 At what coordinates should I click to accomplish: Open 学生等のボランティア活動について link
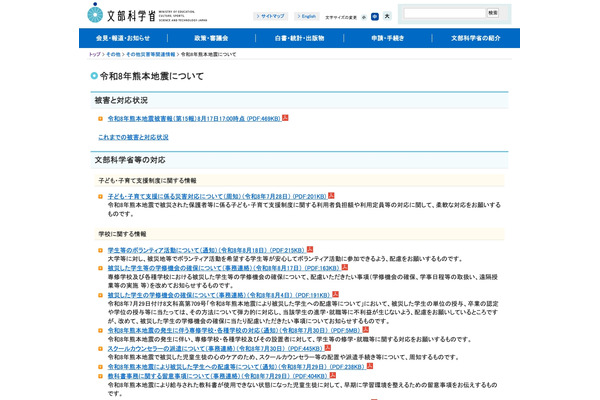(206, 250)
